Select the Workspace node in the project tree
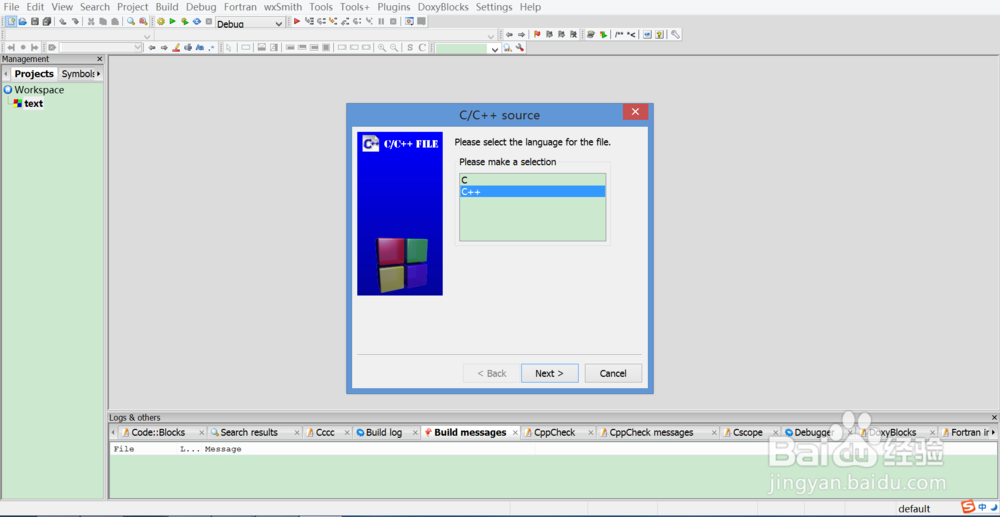 pyautogui.click(x=39, y=90)
